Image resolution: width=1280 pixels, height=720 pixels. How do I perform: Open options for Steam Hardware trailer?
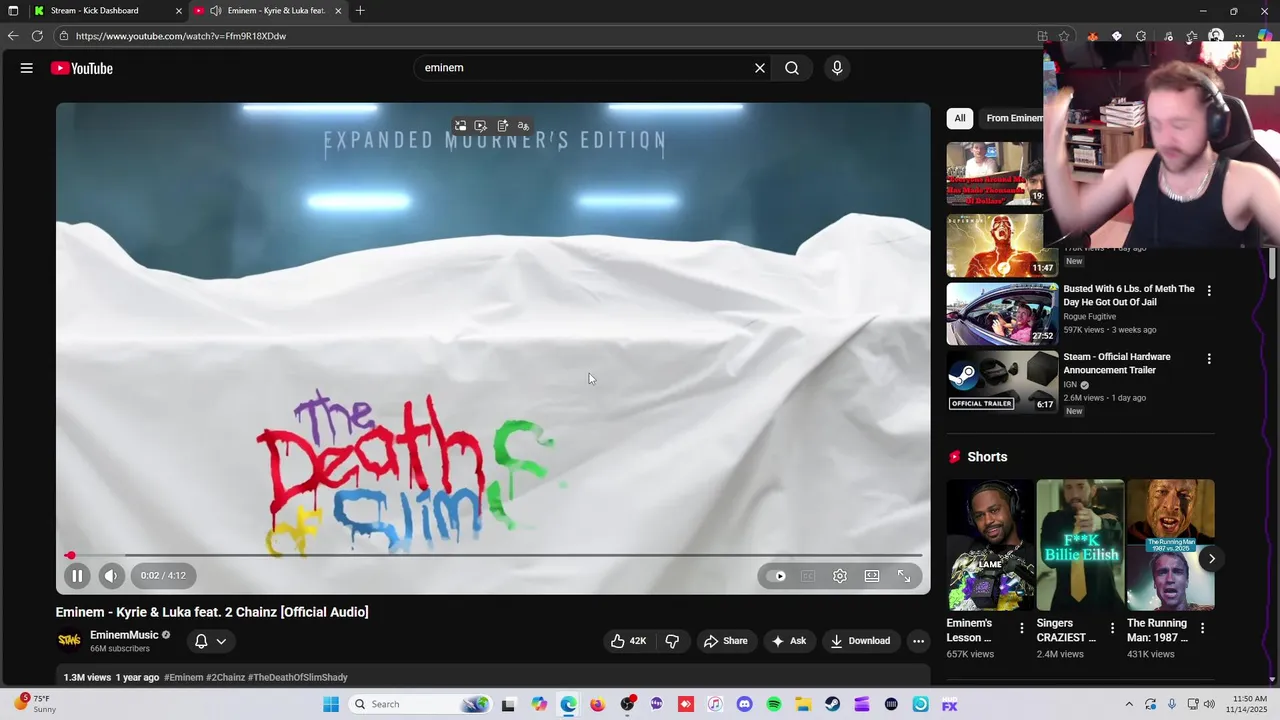tap(1209, 359)
